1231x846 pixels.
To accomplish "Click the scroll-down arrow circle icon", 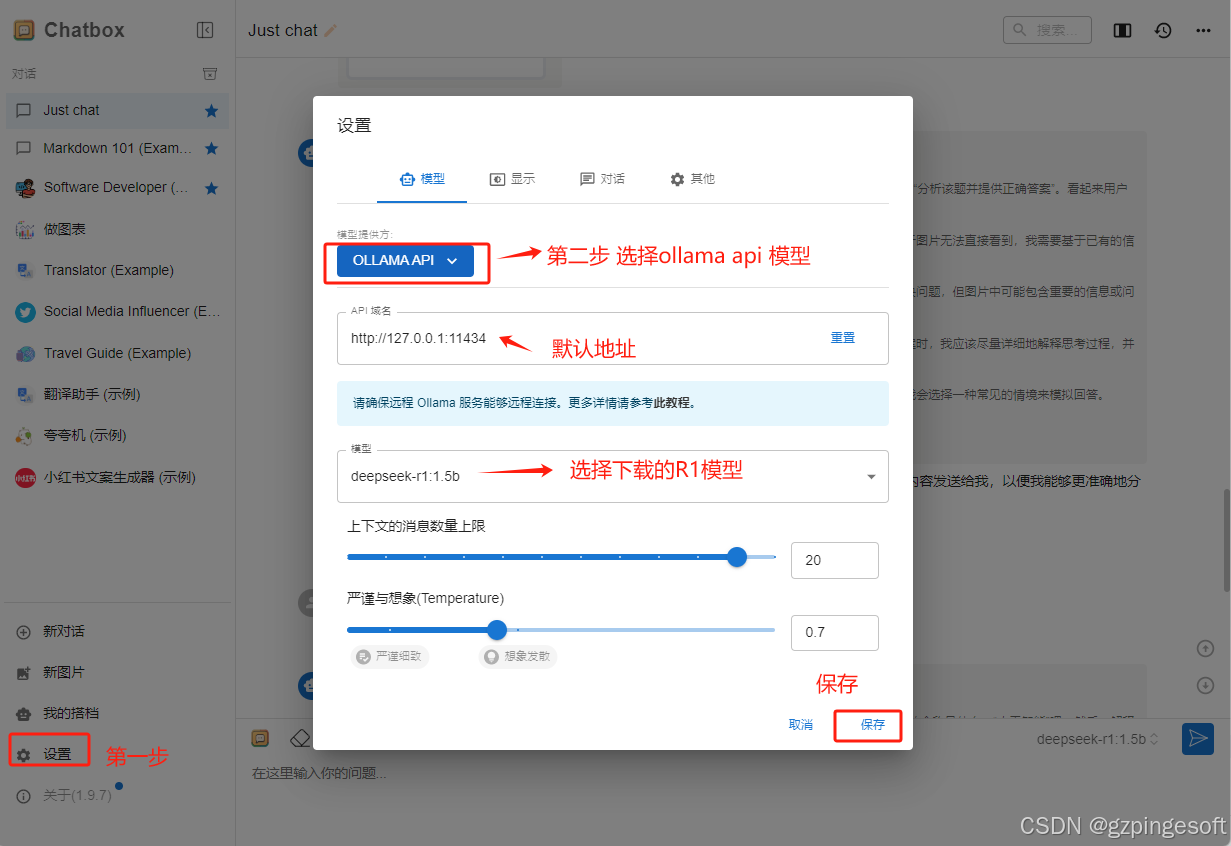I will [1205, 685].
